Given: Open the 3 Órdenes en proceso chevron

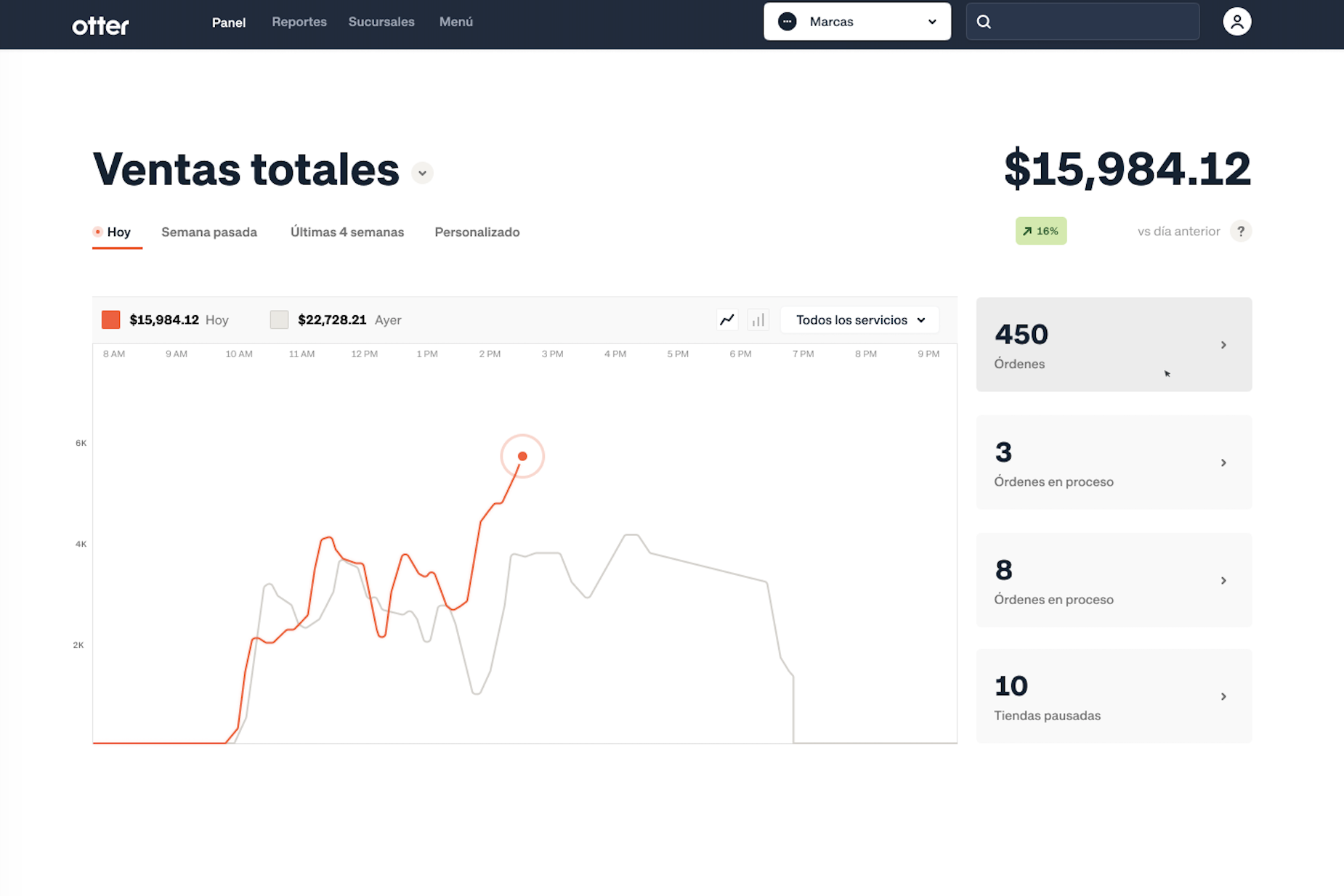Looking at the screenshot, I should (1223, 463).
